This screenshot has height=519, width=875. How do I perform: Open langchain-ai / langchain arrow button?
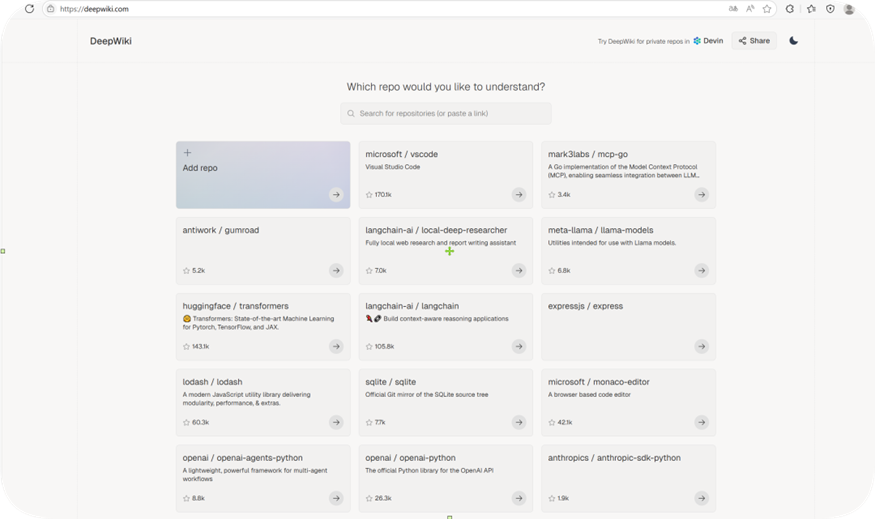(519, 347)
